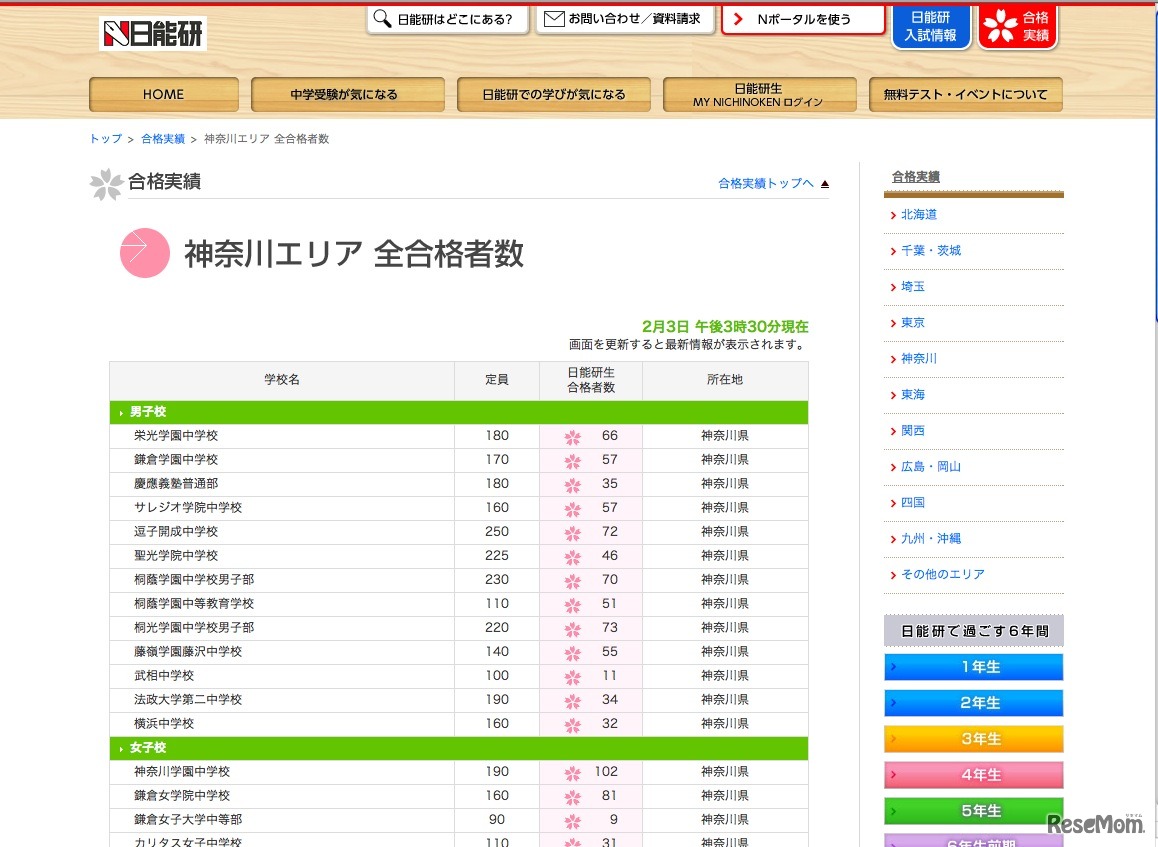Open the HOME menu tab
Image resolution: width=1158 pixels, height=847 pixels.
click(163, 95)
